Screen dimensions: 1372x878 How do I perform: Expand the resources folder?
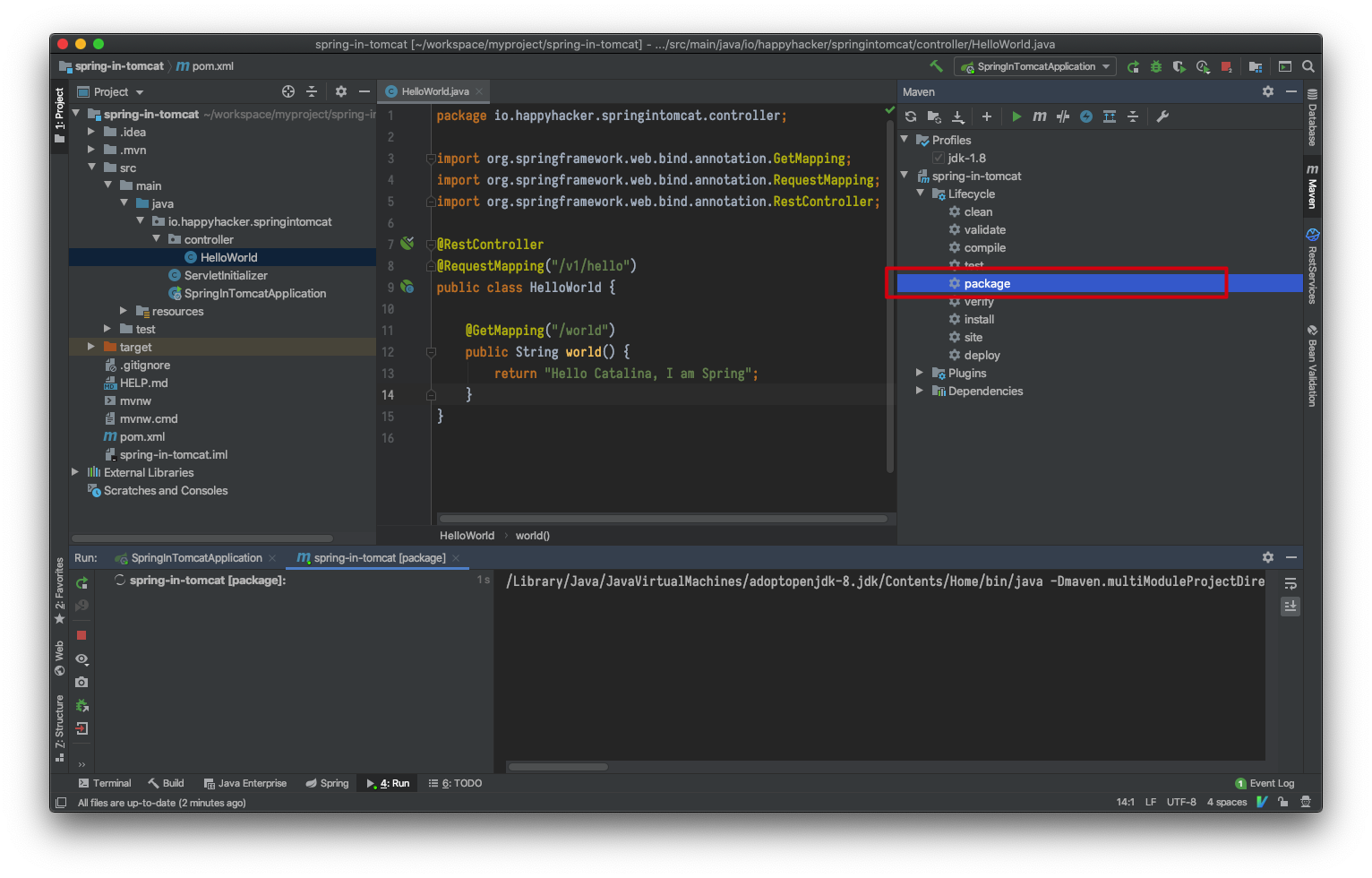point(124,311)
